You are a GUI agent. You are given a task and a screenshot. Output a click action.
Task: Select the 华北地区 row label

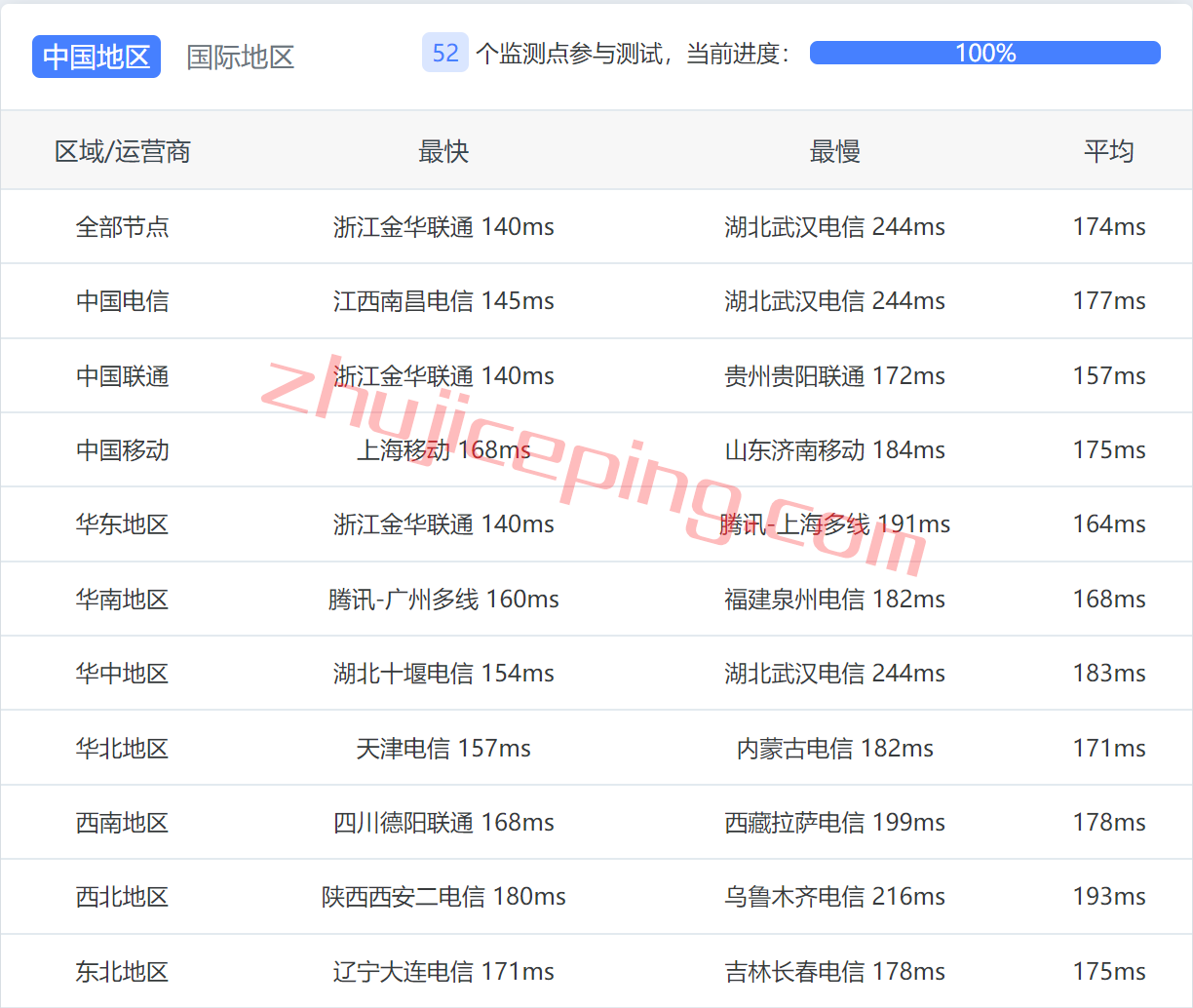pos(123,748)
